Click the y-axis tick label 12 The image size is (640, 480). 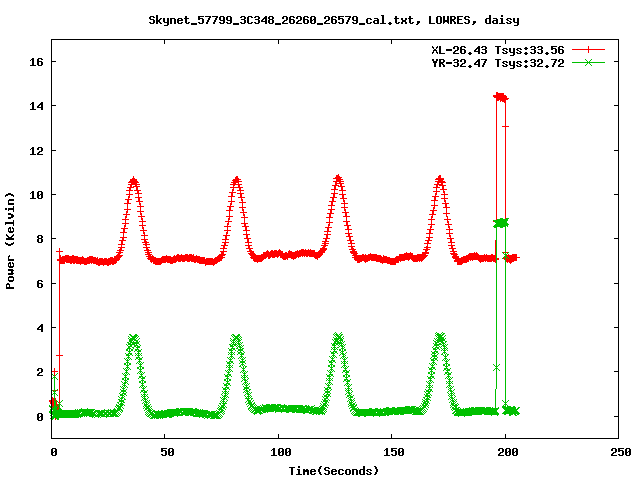[x=36, y=151]
